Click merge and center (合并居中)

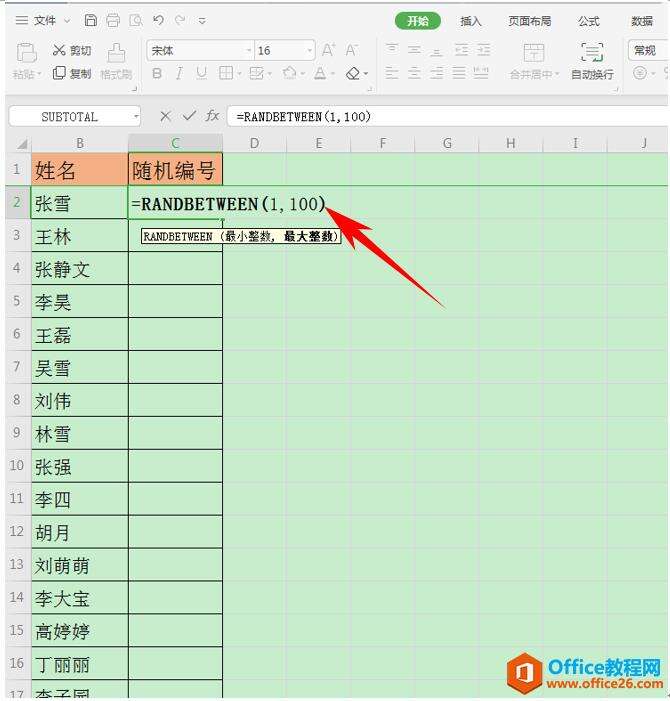coord(534,61)
